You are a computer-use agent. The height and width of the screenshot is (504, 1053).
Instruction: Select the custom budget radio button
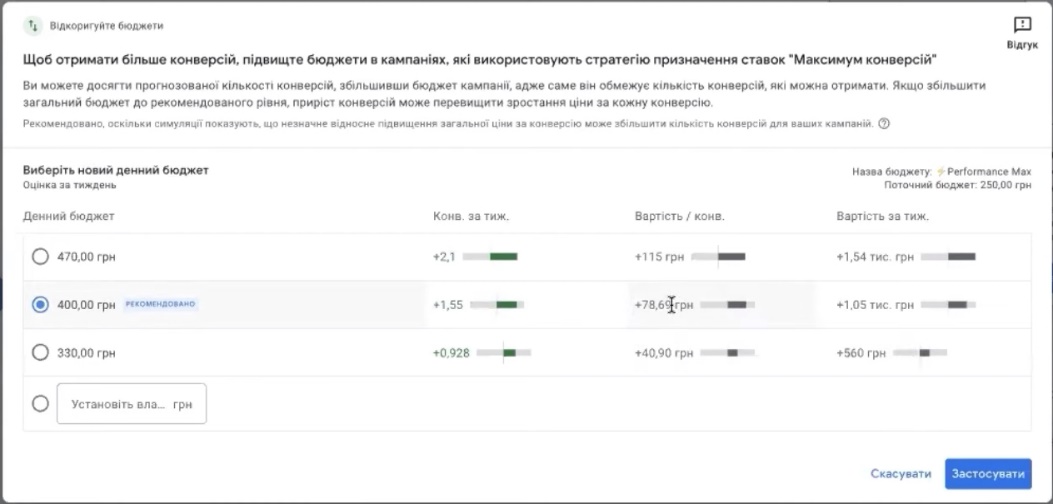[x=40, y=404]
